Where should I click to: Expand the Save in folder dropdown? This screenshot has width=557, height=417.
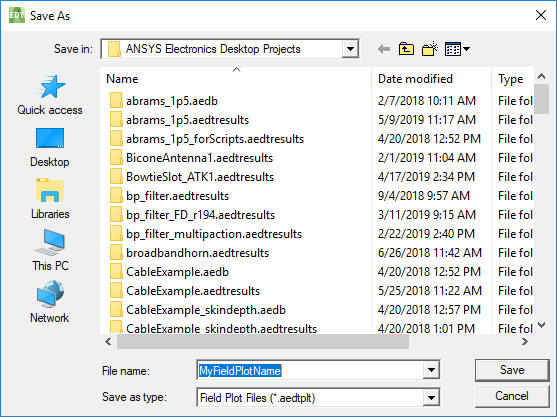pos(350,49)
